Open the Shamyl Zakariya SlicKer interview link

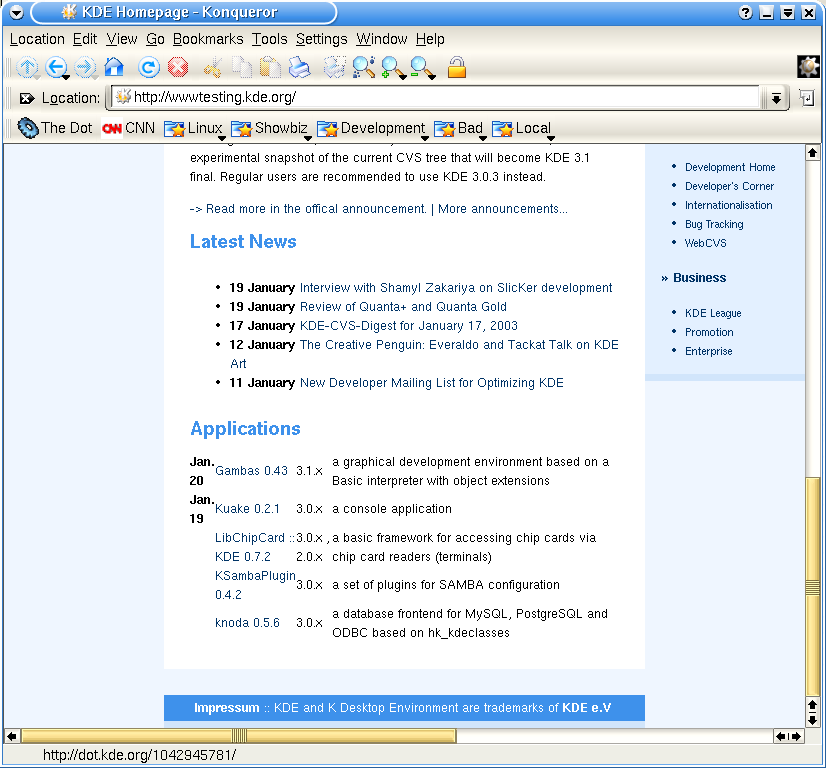(x=456, y=288)
